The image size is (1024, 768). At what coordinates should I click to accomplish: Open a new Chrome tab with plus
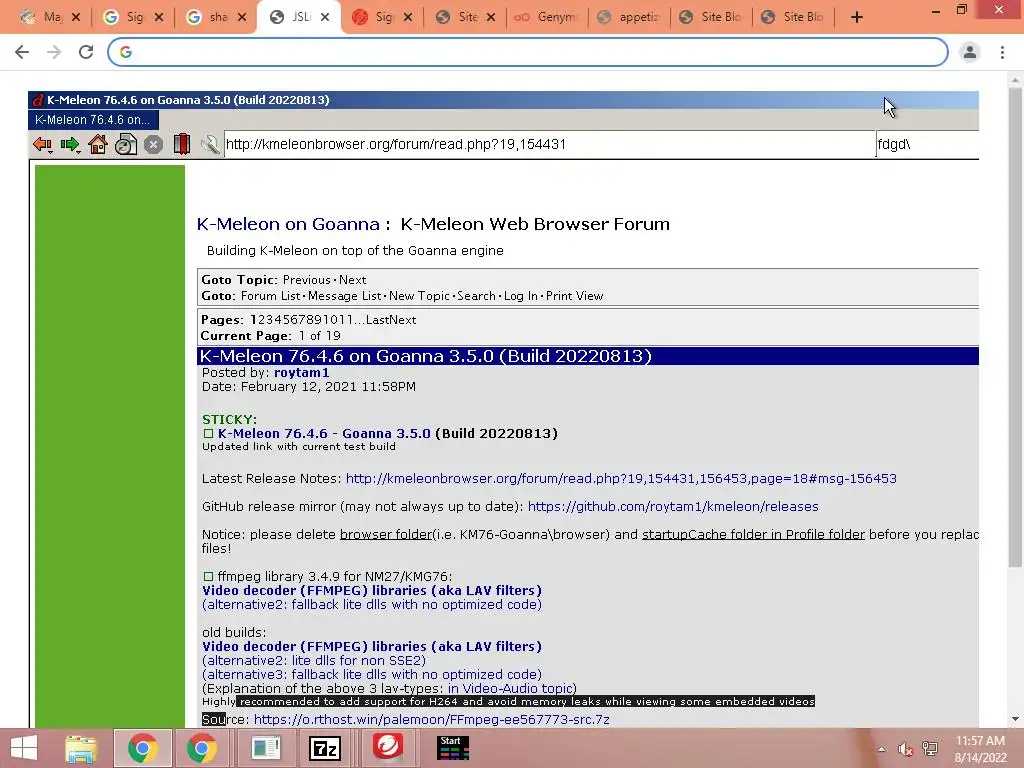point(857,18)
